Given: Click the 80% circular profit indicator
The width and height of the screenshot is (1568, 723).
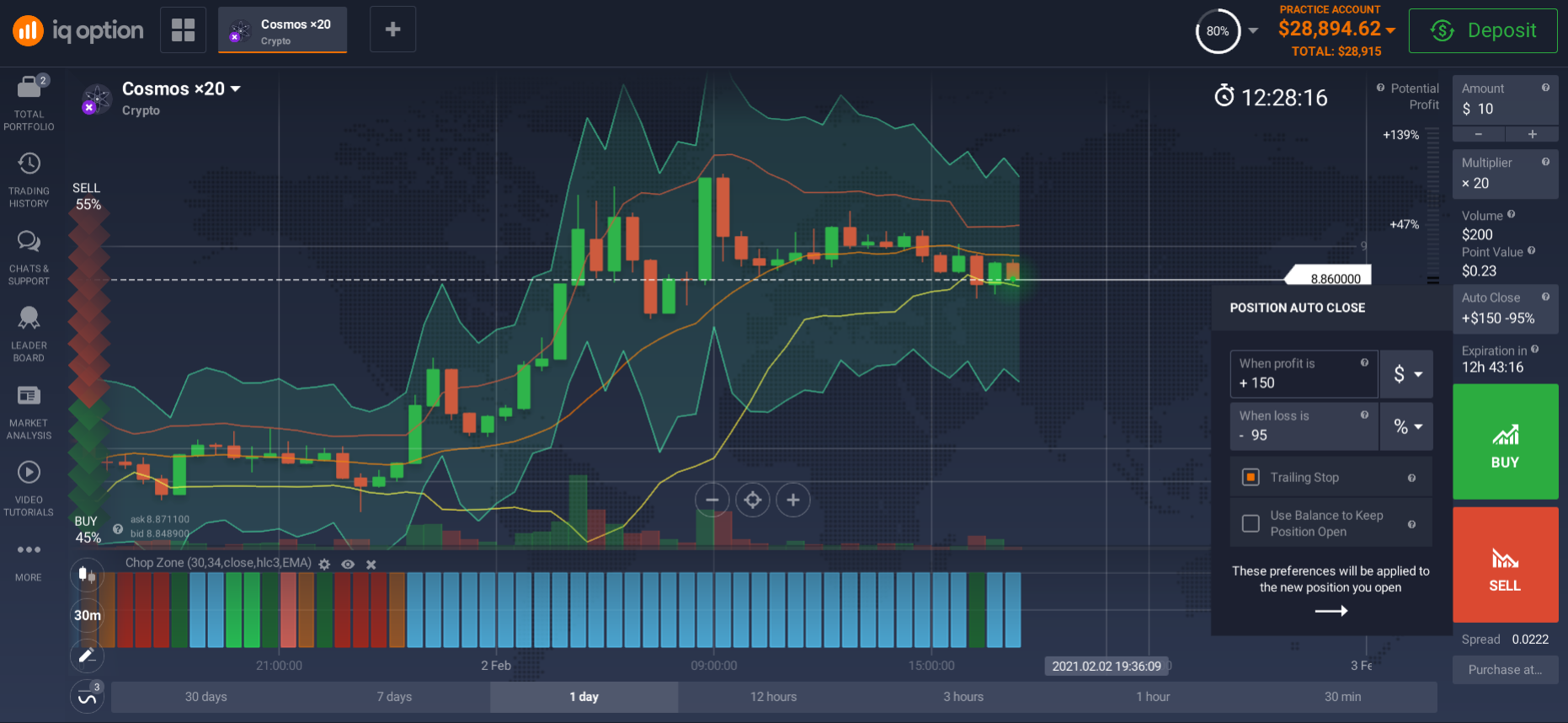Looking at the screenshot, I should point(1218,31).
